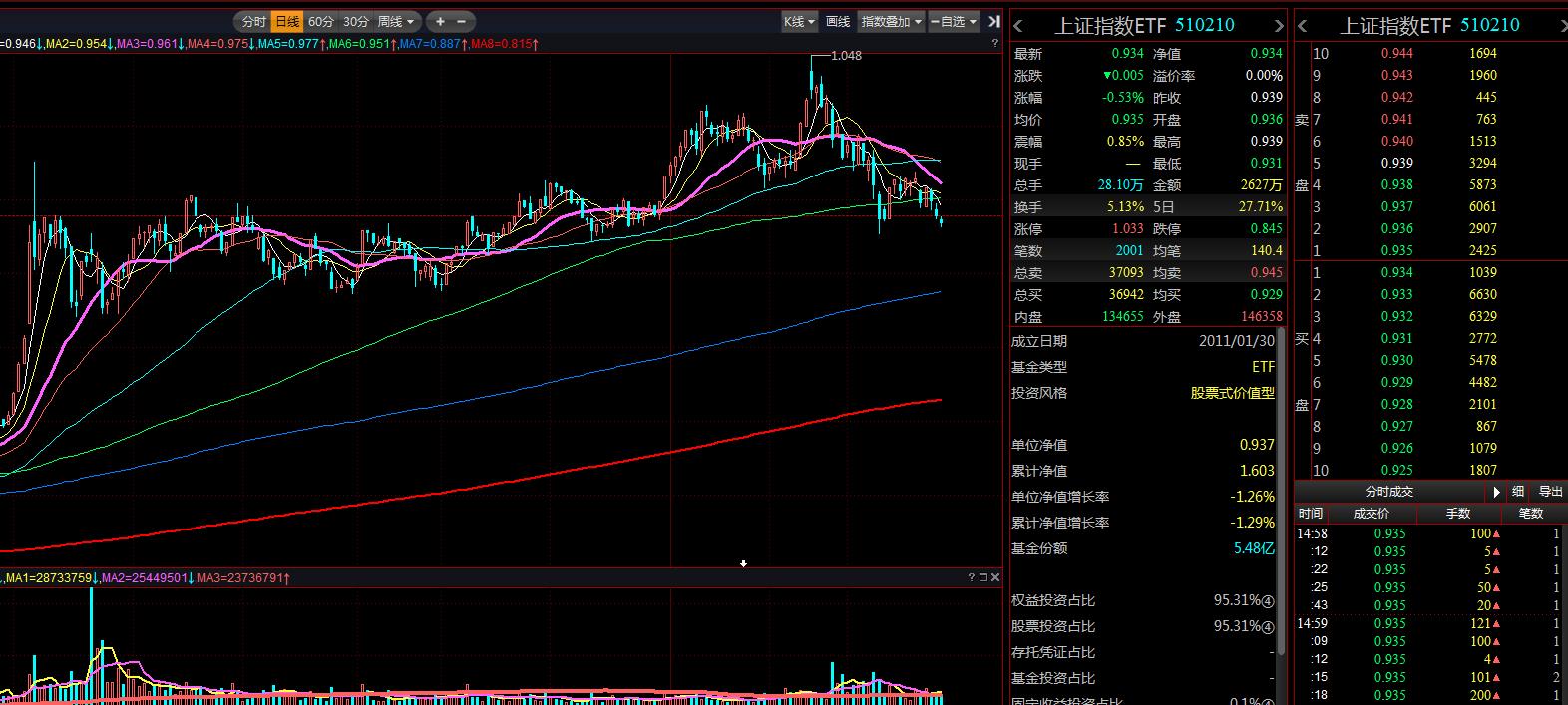This screenshot has height=705, width=1568.
Task: Click the MA2=0.954 indicator label
Action: [79, 44]
